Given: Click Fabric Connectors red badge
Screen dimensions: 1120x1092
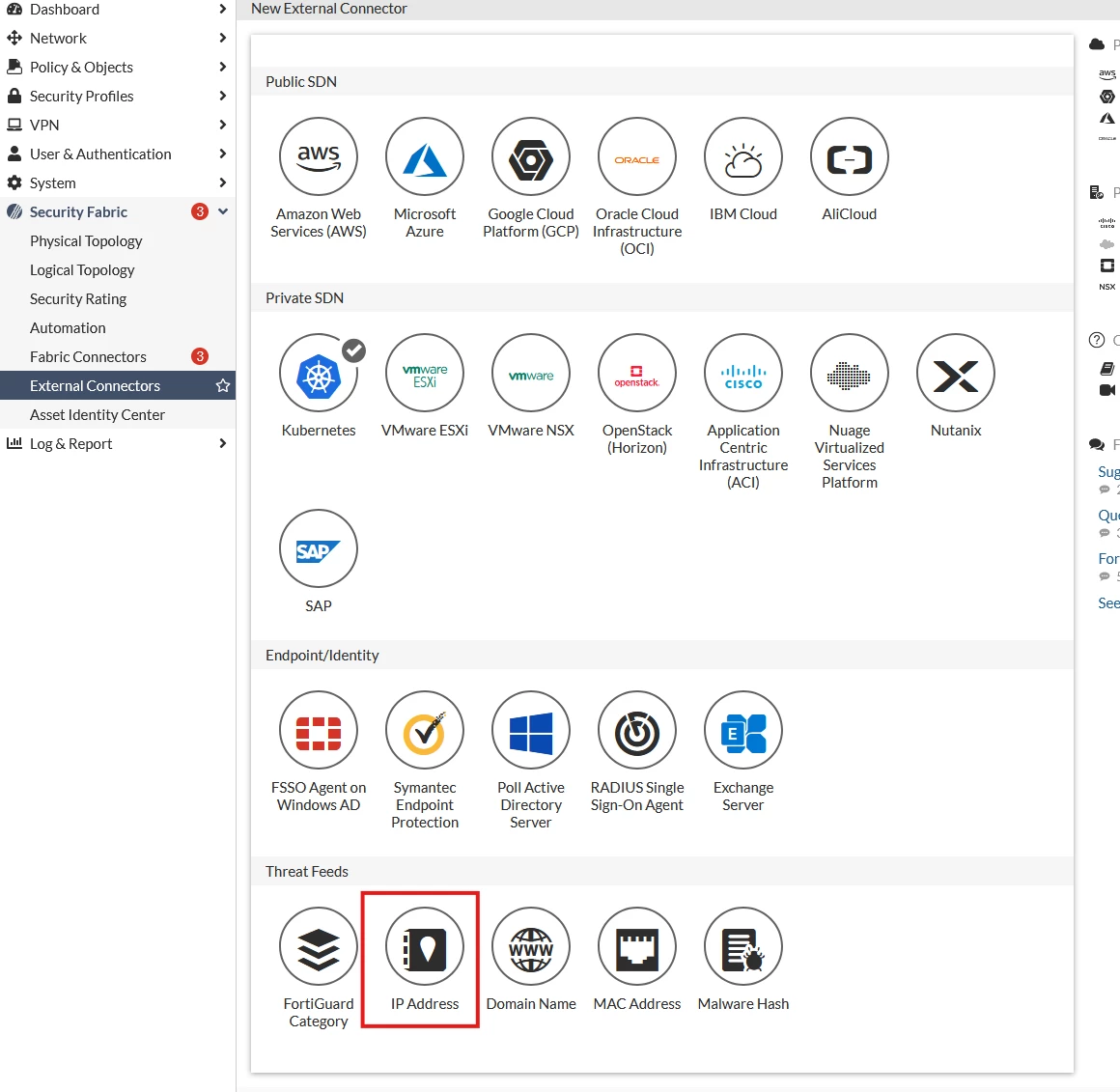Looking at the screenshot, I should click(200, 356).
